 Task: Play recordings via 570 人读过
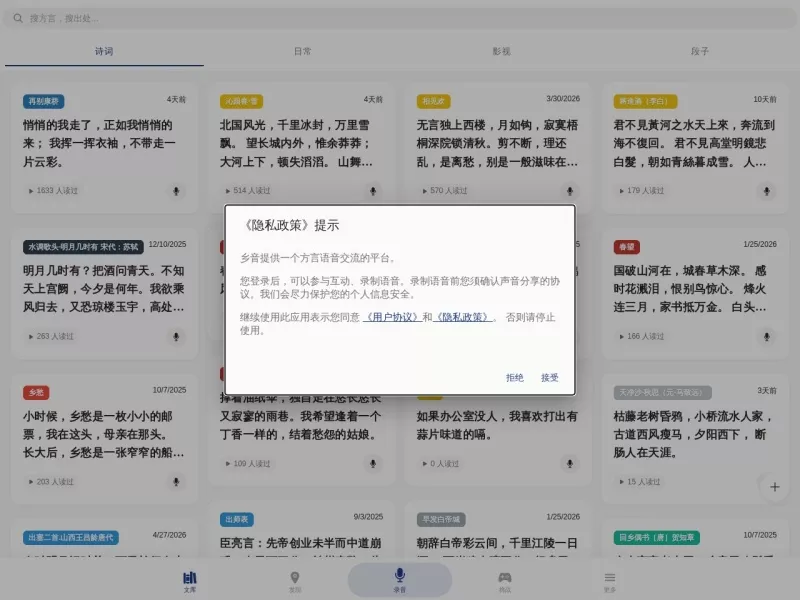click(445, 191)
